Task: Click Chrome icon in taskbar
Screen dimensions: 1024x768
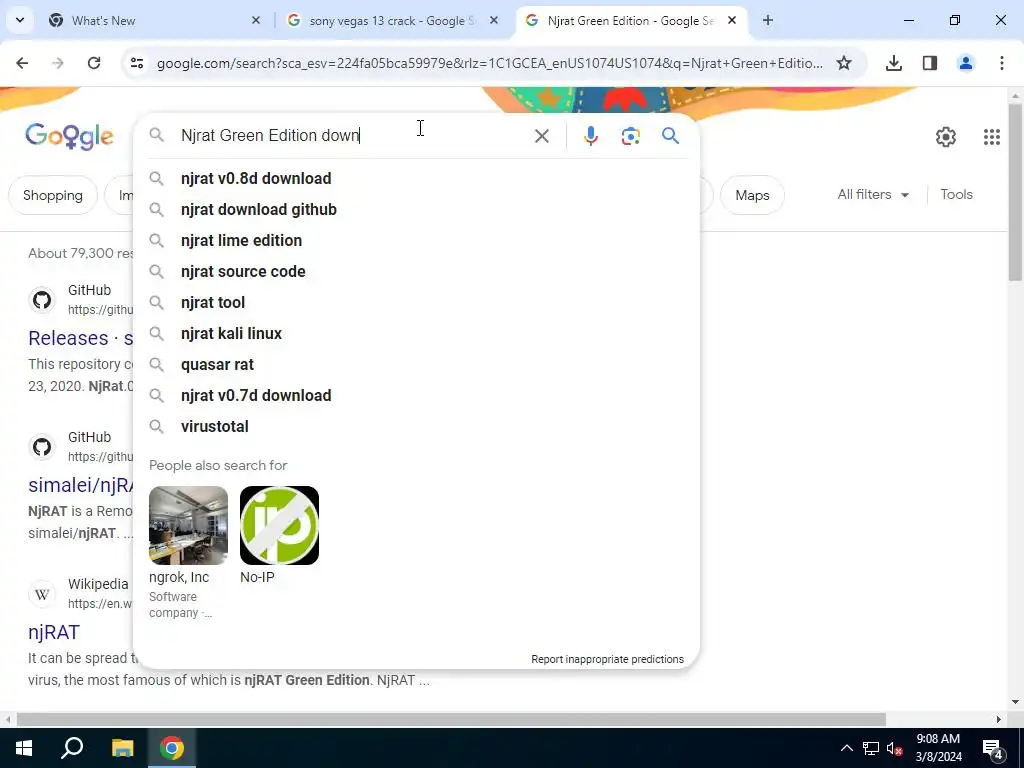Action: pyautogui.click(x=172, y=748)
